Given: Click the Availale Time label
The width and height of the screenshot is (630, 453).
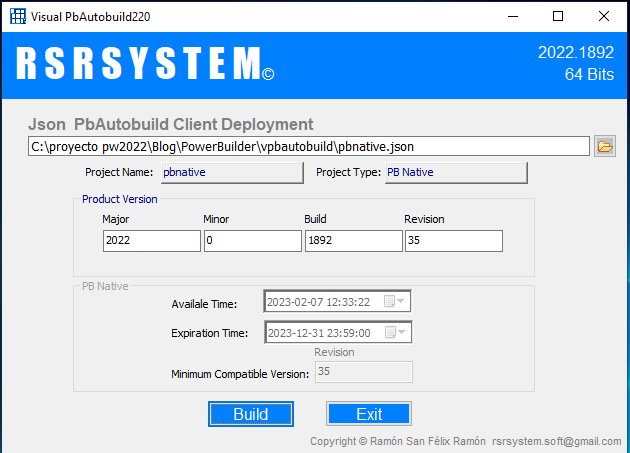Looking at the screenshot, I should click(x=204, y=304).
